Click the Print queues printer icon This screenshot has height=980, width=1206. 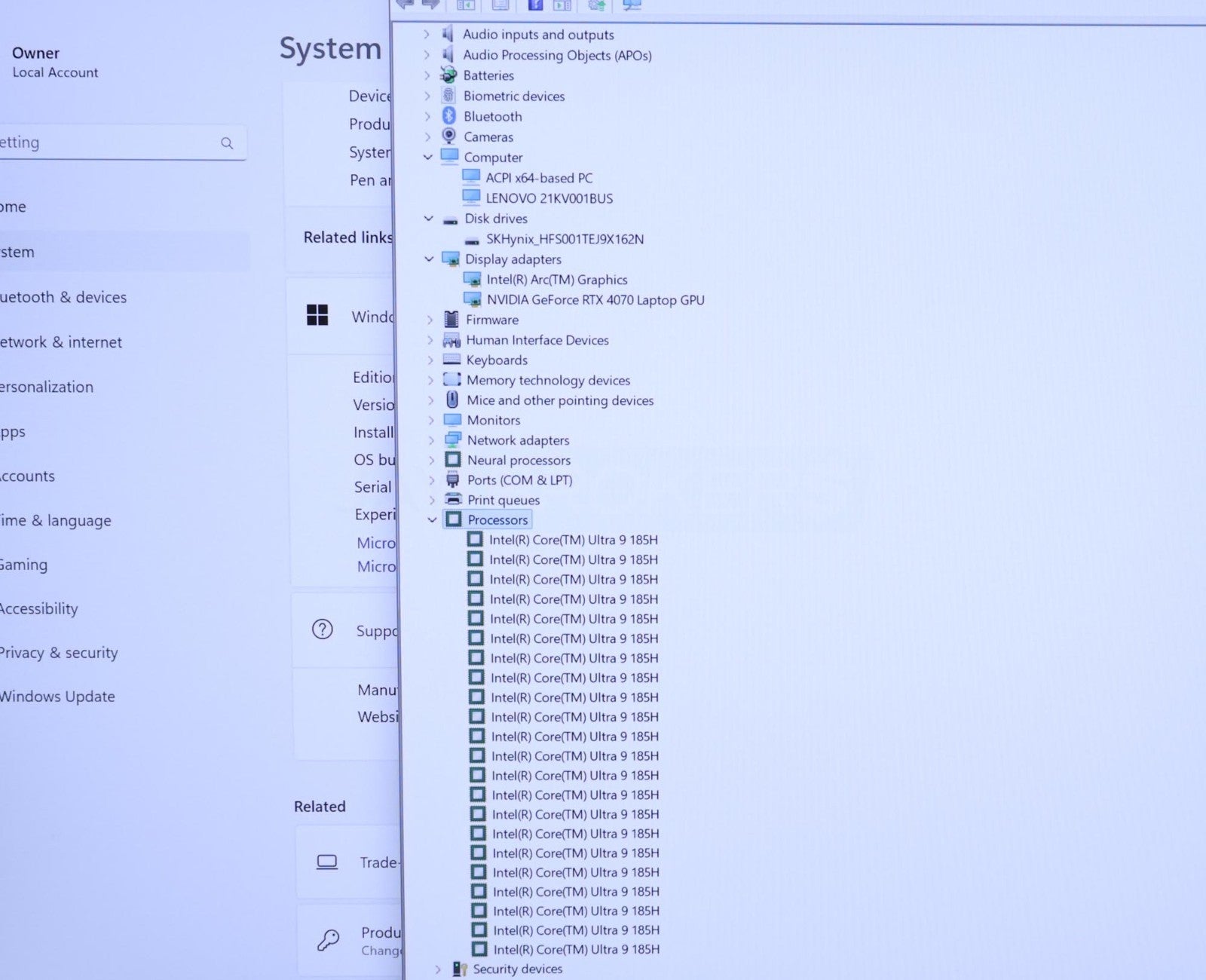coord(453,500)
